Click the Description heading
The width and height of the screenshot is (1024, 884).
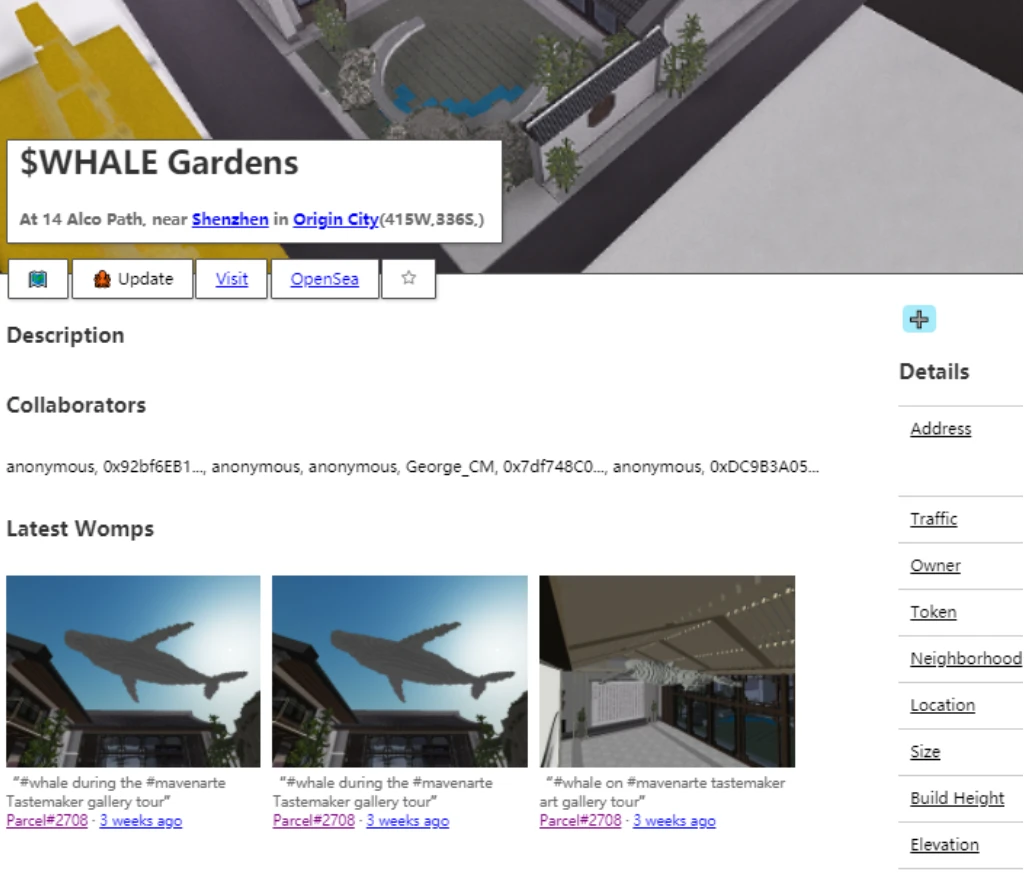[65, 335]
